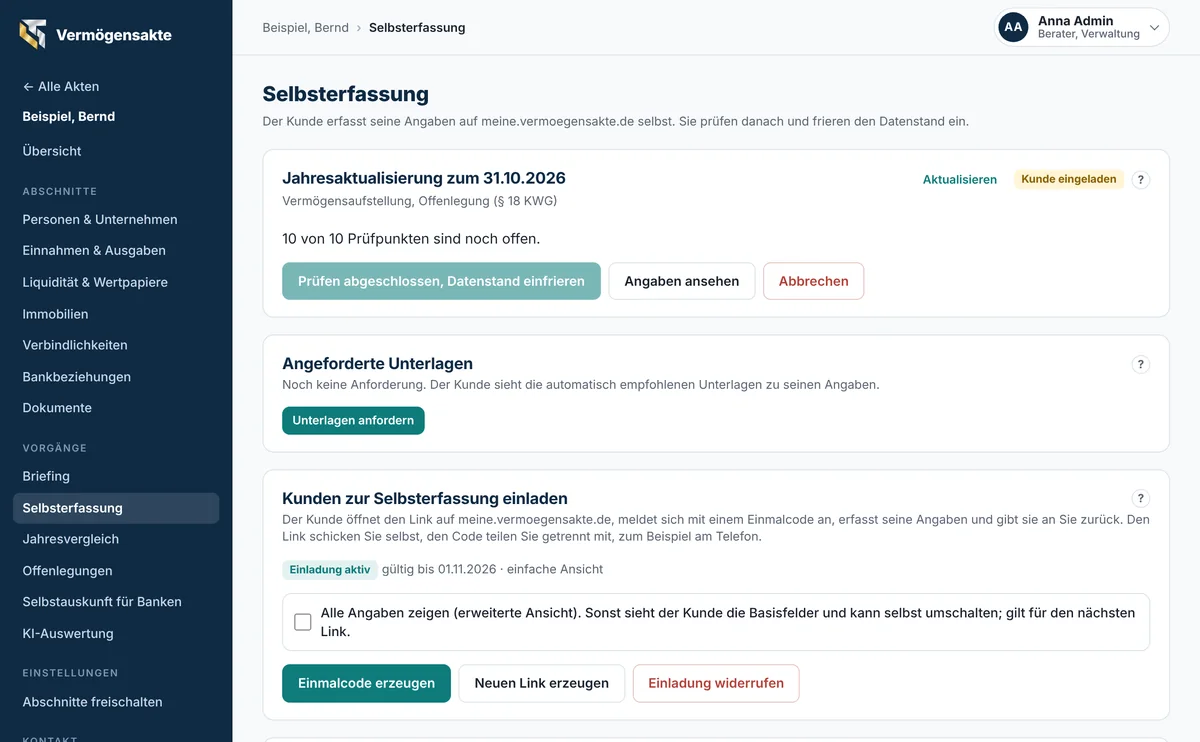Click the Abbrechen button

coord(814,281)
